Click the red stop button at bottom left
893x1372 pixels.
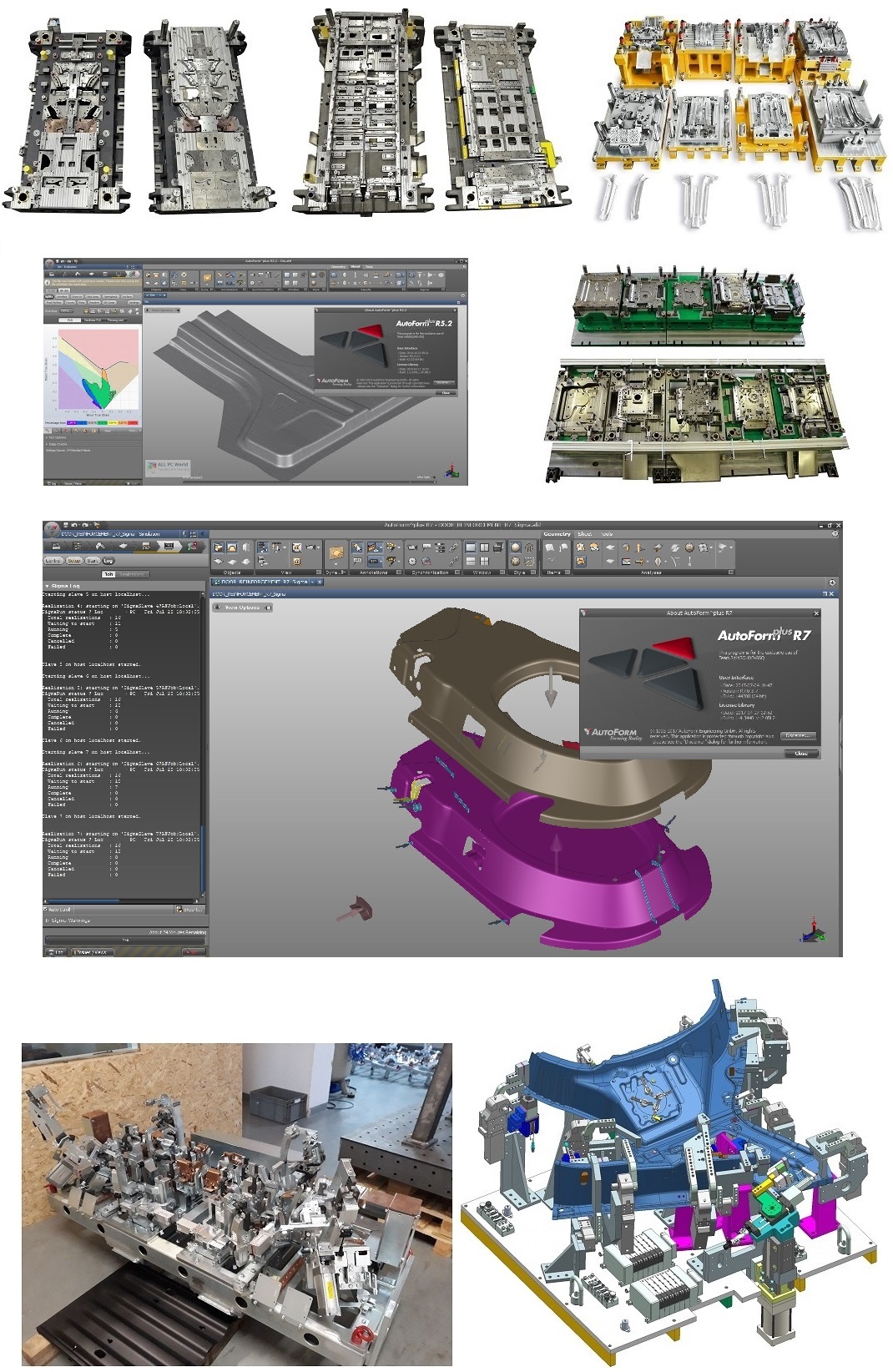point(194,951)
